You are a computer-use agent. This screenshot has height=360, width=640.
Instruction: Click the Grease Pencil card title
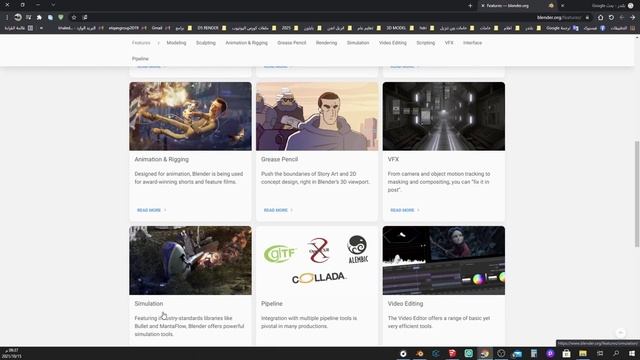tap(280, 160)
